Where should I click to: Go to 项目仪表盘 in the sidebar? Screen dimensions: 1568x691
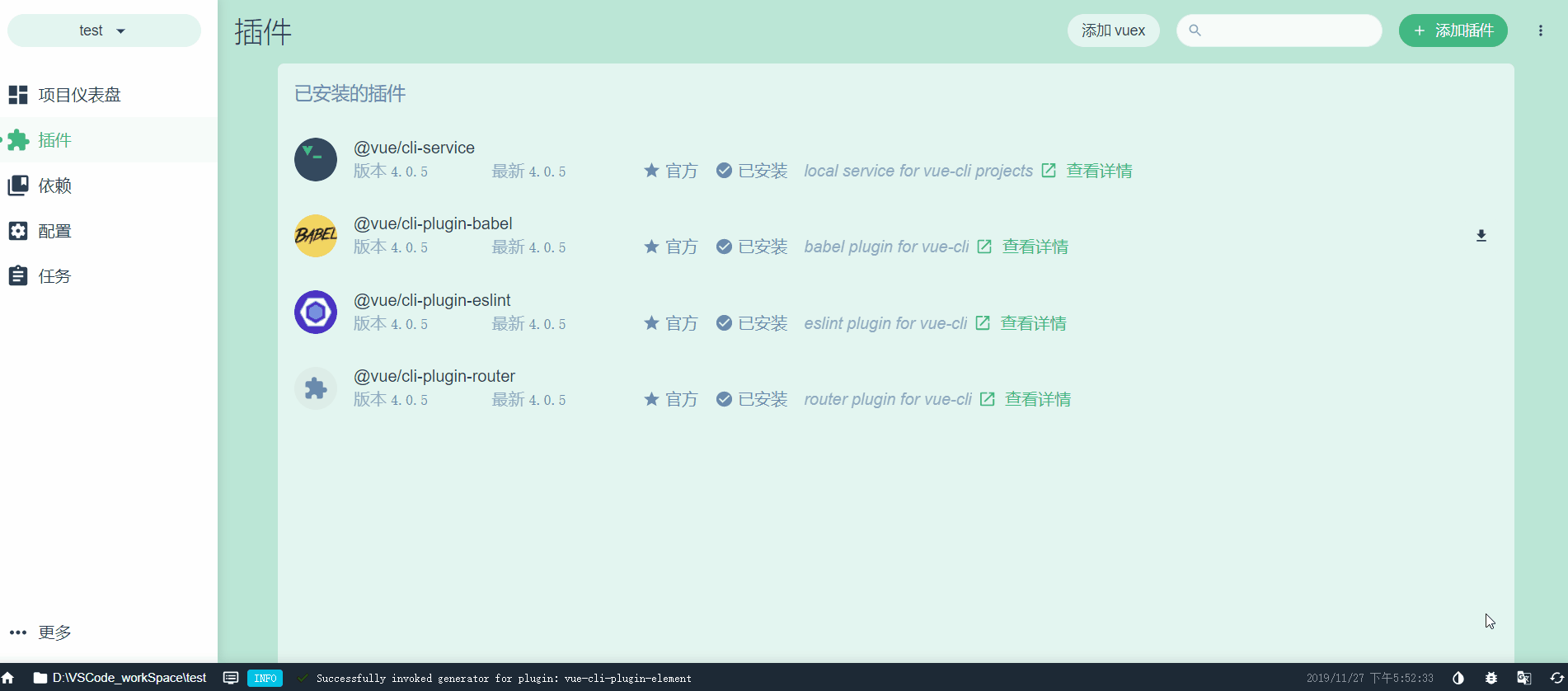[x=109, y=95]
